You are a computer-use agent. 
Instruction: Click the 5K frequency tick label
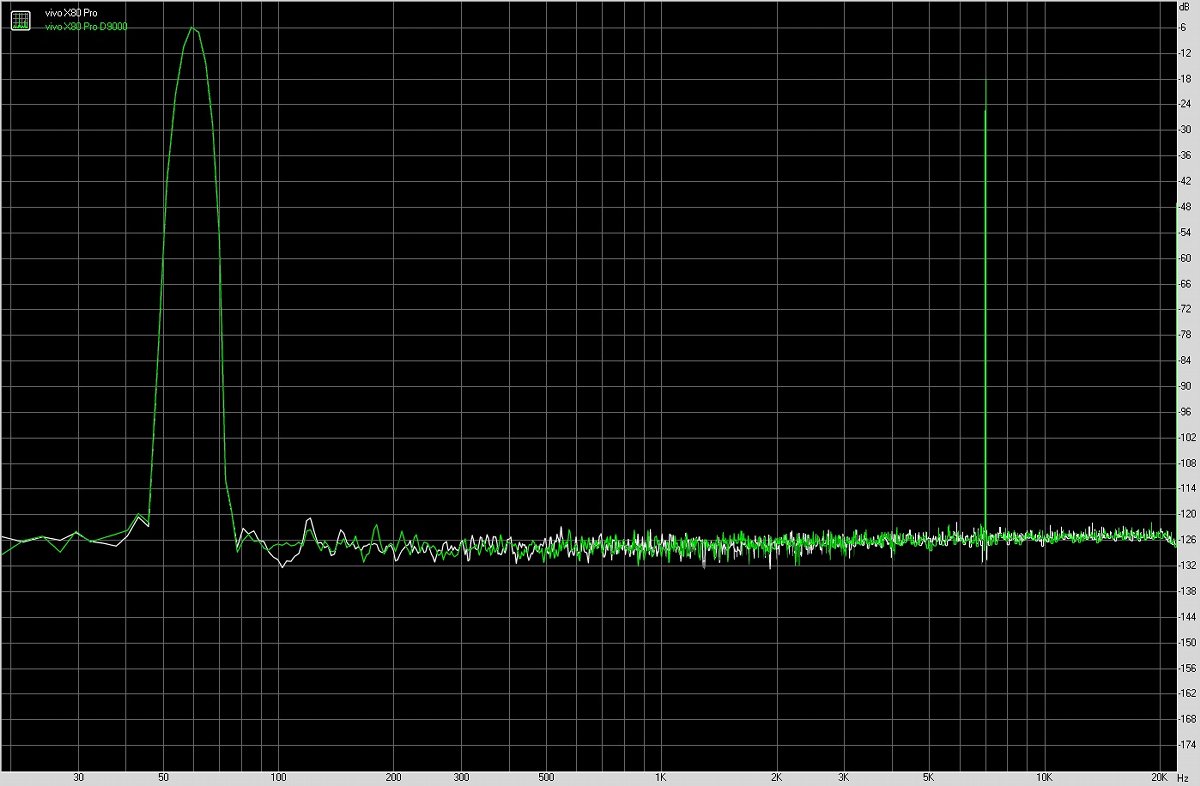coord(927,776)
